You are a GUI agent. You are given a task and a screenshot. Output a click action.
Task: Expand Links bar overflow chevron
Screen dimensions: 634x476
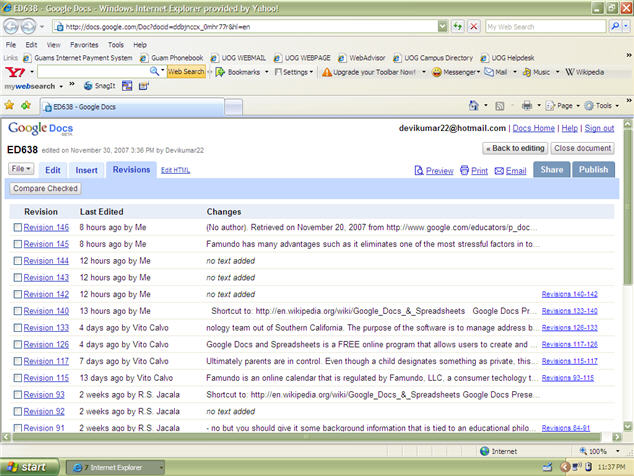point(629,55)
